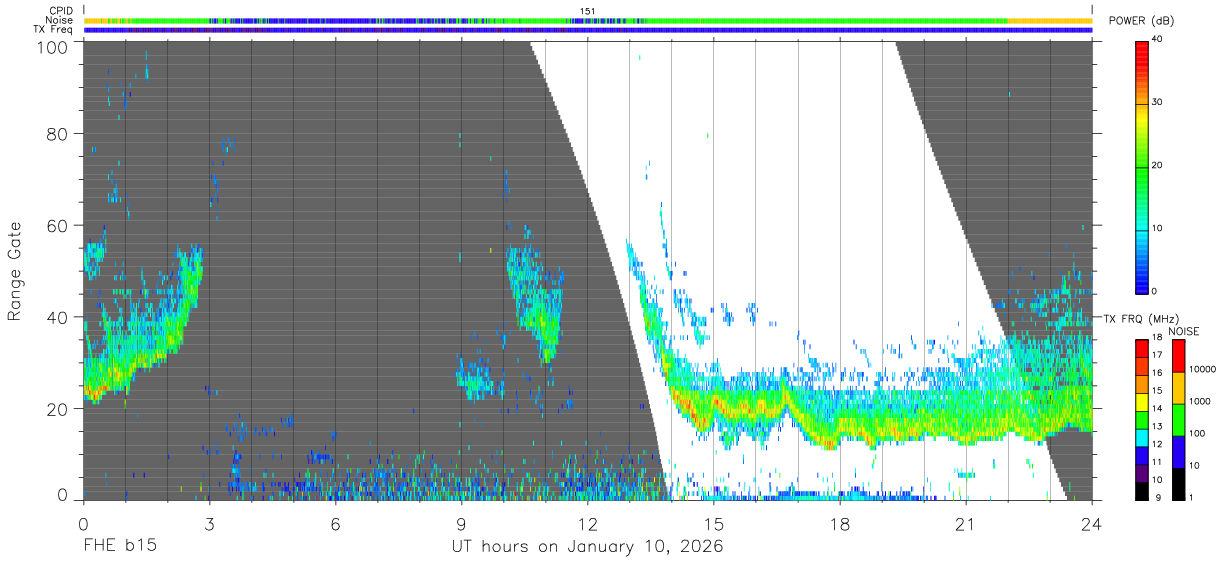Click the 30 tick on power scale
This screenshot has height=567, width=1228.
click(x=1158, y=103)
